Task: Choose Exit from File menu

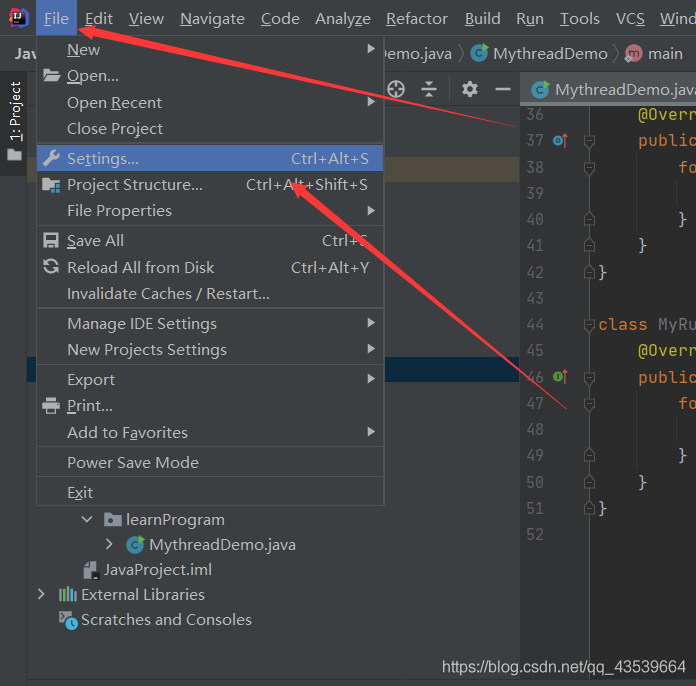Action: [x=210, y=492]
